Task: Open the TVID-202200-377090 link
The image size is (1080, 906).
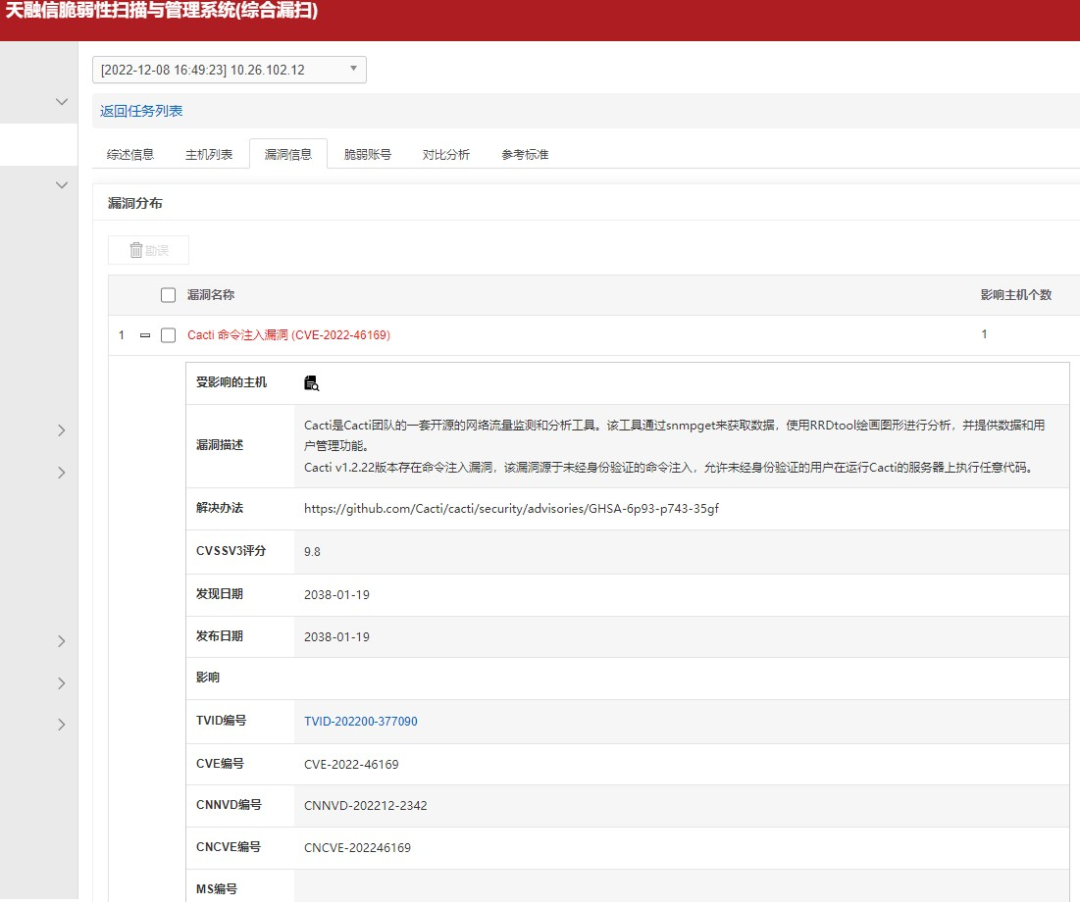Action: 360,721
